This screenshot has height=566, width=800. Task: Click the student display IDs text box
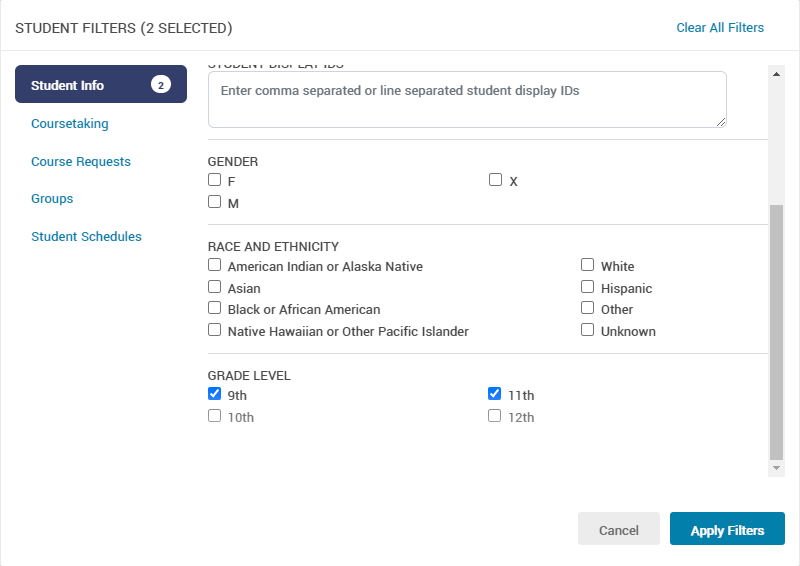(x=467, y=99)
